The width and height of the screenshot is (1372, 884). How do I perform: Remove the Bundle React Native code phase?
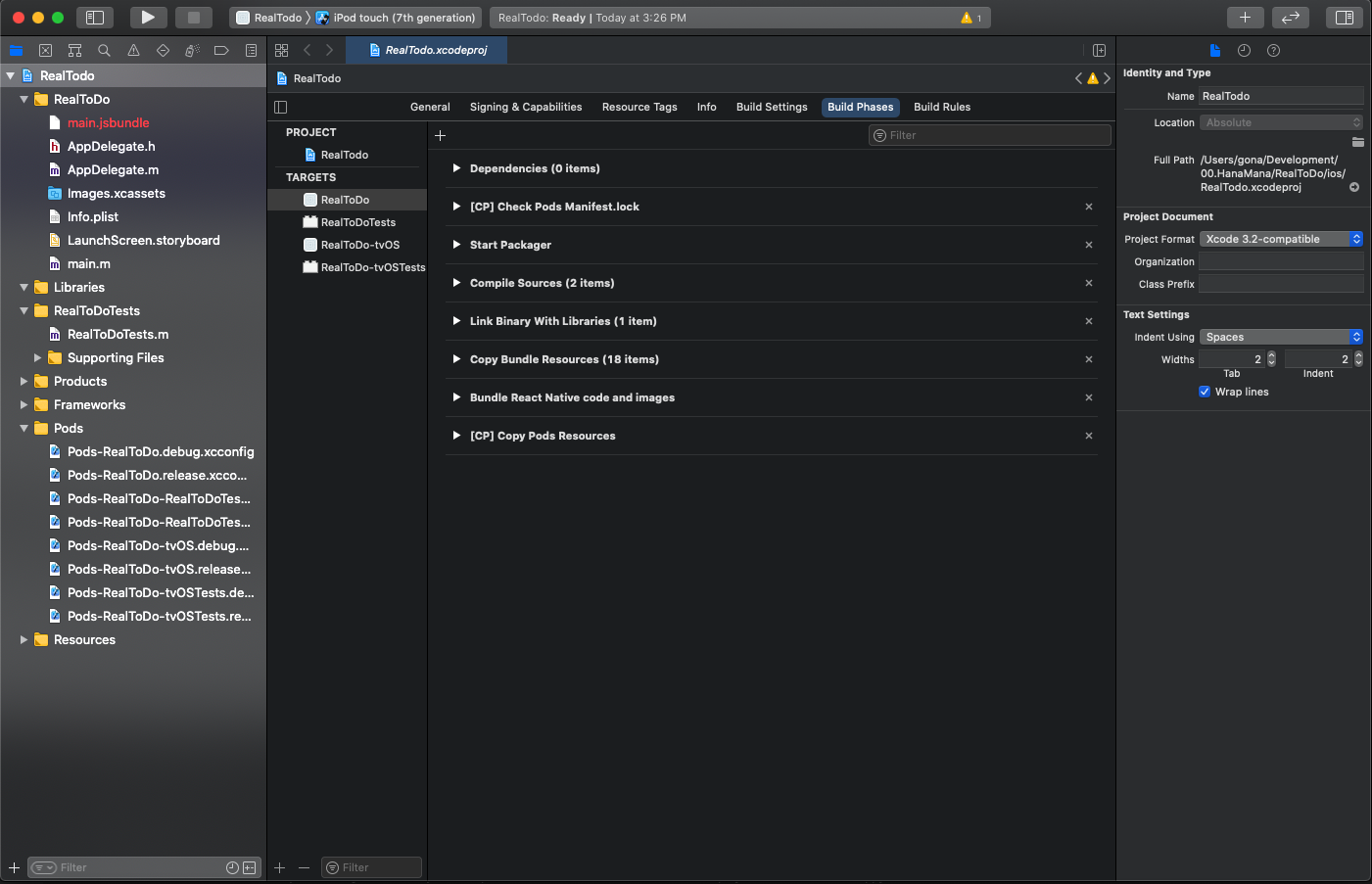click(1089, 397)
